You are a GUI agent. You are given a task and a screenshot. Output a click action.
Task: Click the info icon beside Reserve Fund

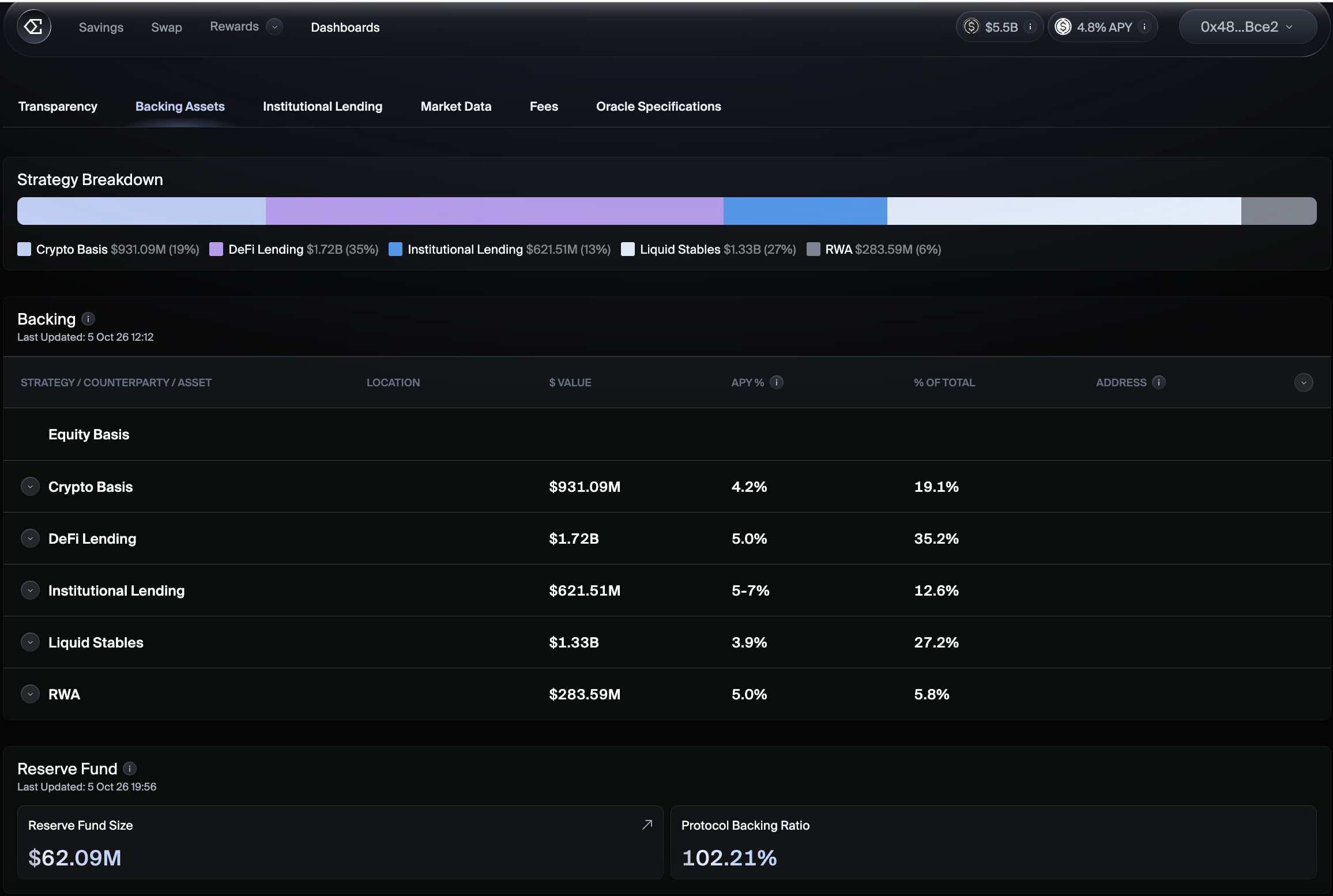tap(130, 769)
